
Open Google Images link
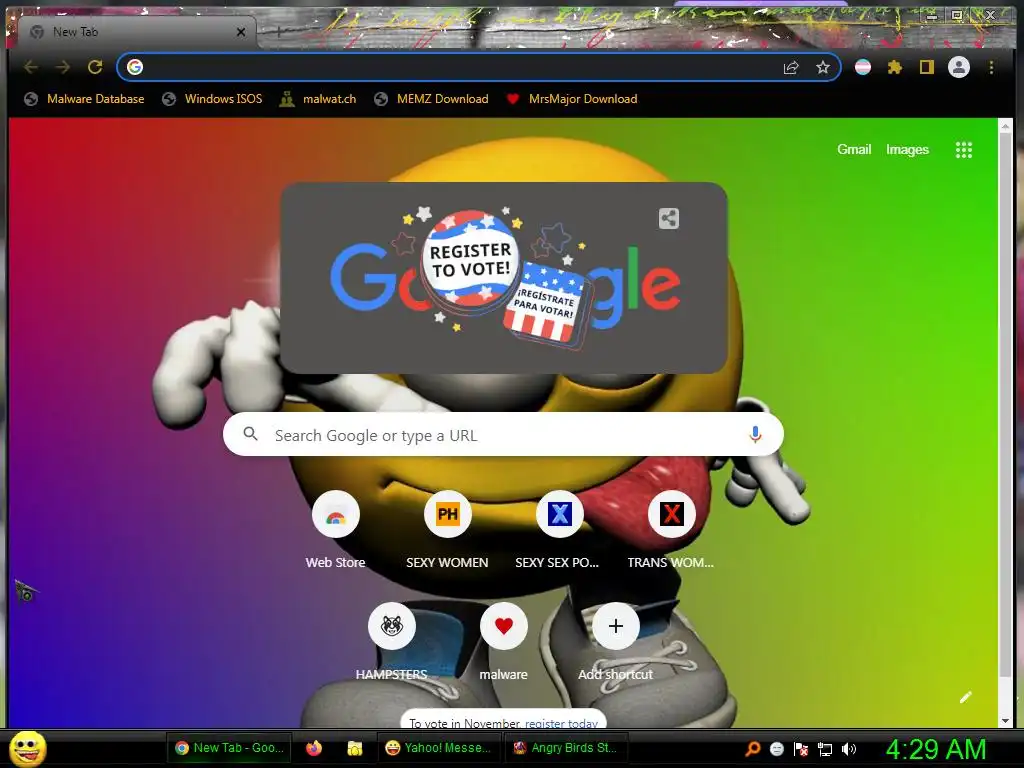907,150
